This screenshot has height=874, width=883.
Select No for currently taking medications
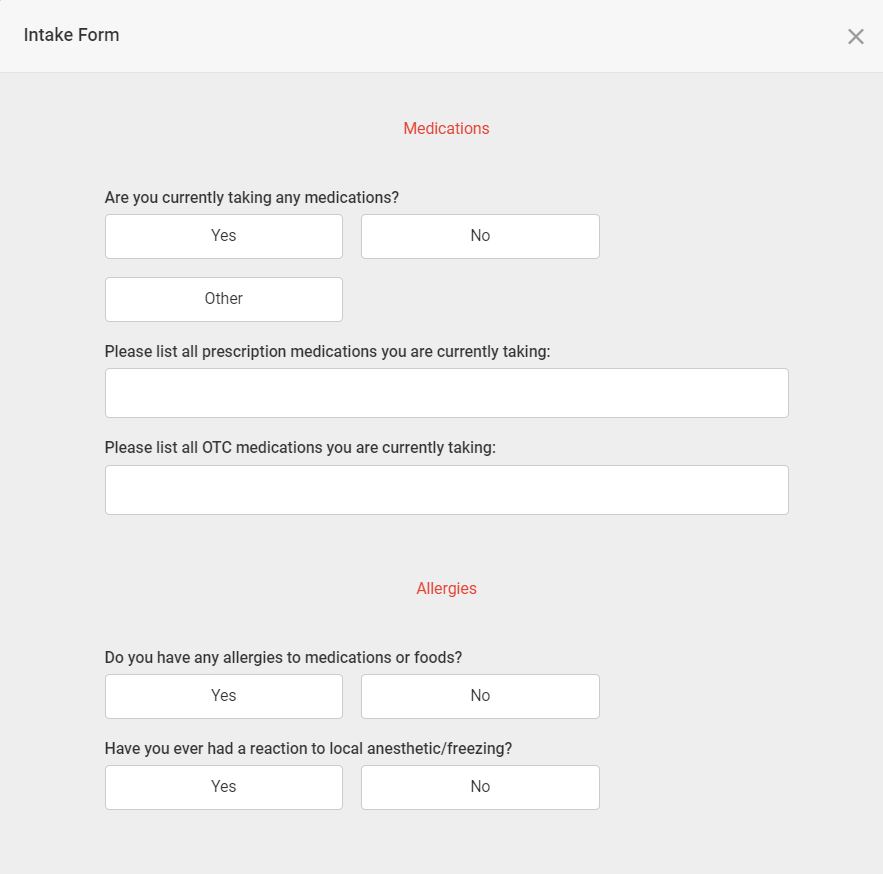(480, 236)
